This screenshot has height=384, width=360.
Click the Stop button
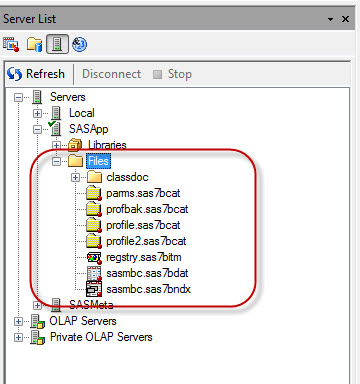point(172,74)
